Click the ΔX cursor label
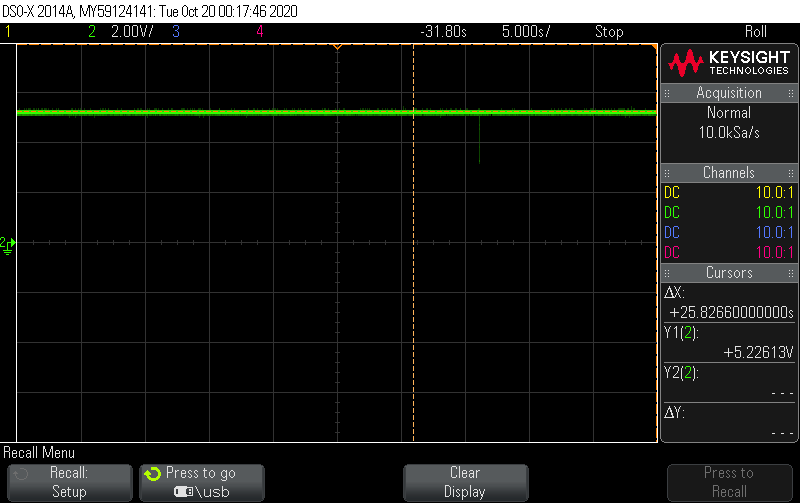Image resolution: width=800 pixels, height=503 pixels. tap(673, 293)
